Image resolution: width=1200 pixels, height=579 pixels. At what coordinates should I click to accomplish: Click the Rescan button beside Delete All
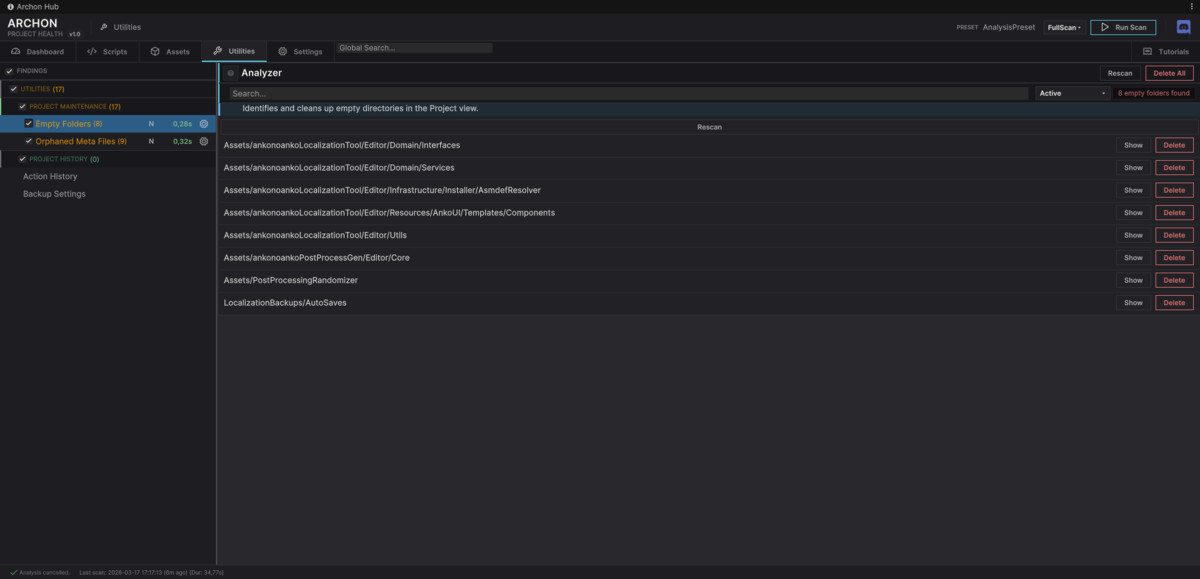[1120, 73]
